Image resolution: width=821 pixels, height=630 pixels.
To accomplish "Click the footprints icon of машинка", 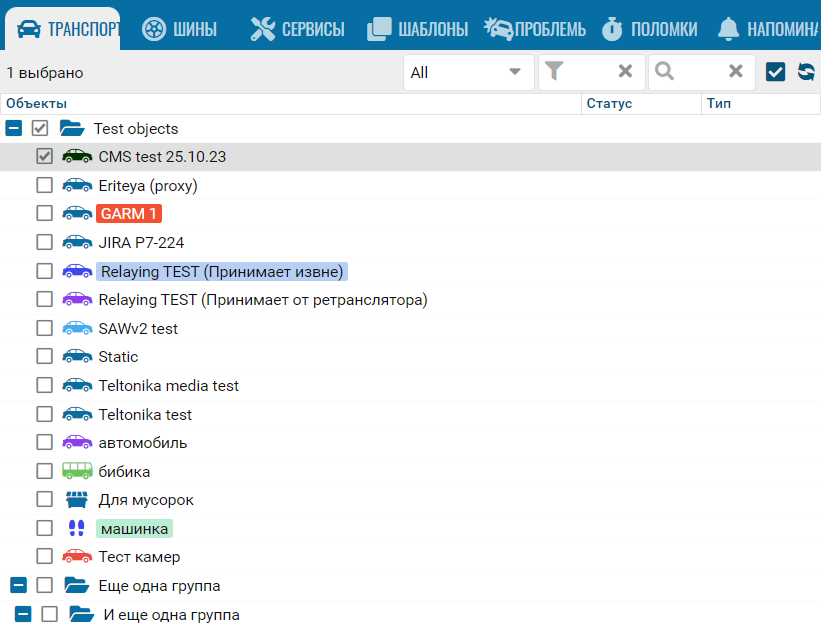I will click(x=77, y=528).
